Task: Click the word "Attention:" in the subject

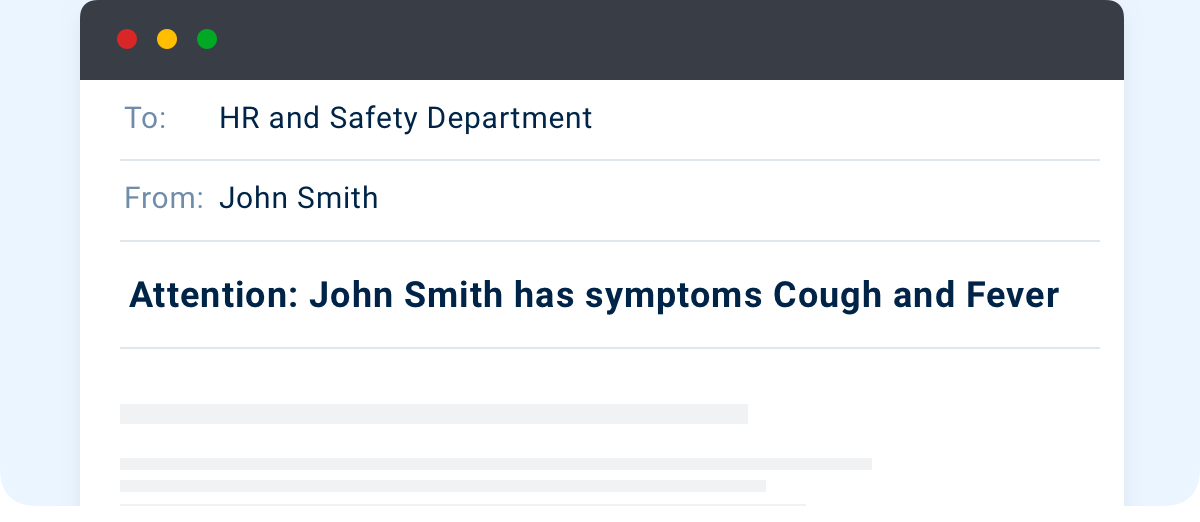Action: (x=213, y=296)
